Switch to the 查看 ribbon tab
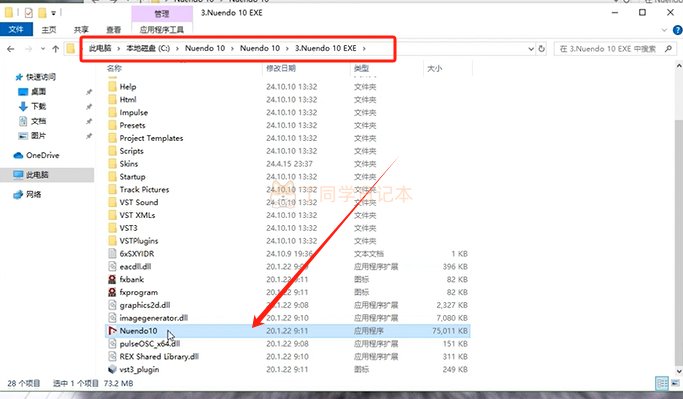The height and width of the screenshot is (399, 683). (x=114, y=30)
